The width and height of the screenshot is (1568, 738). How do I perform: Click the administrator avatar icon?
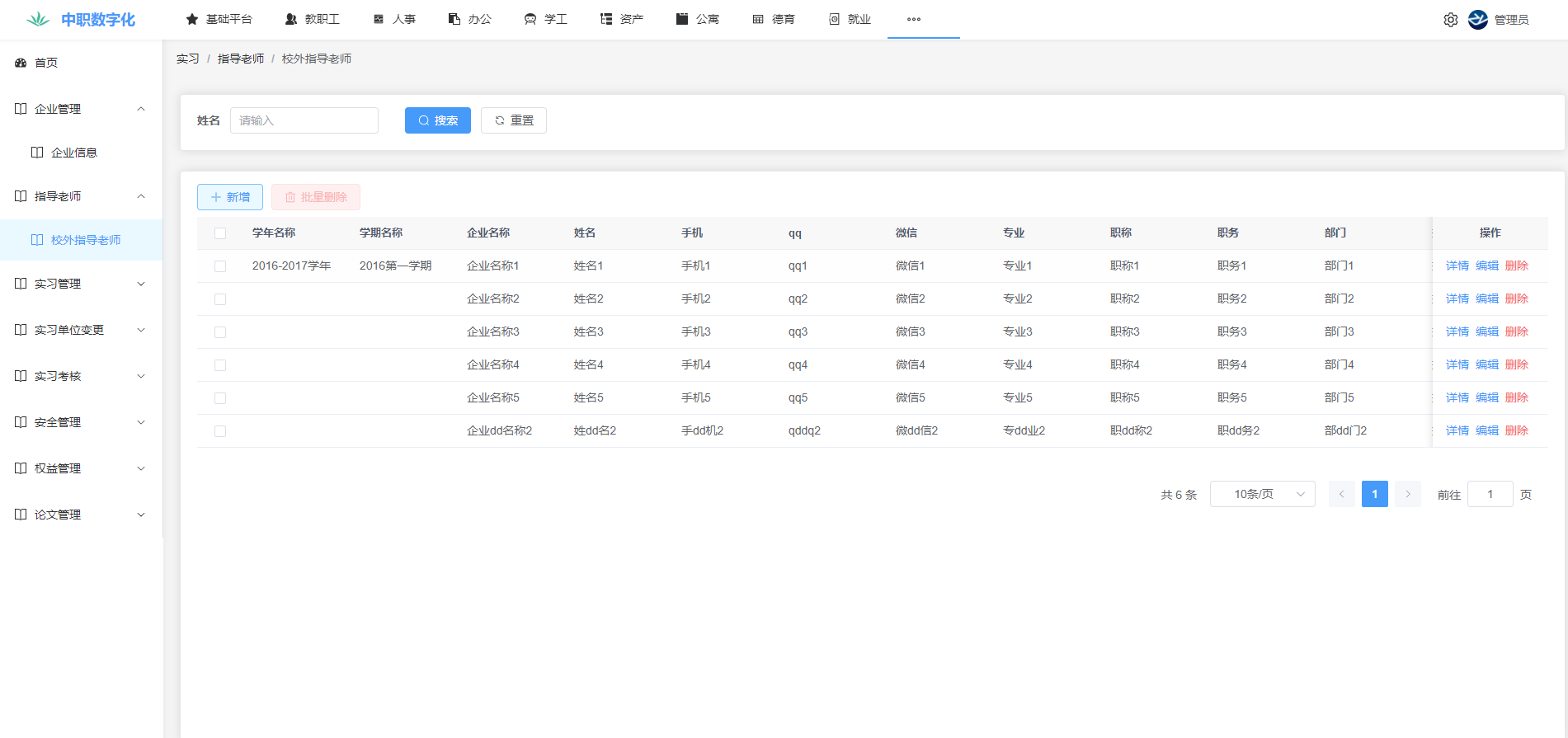(1477, 20)
